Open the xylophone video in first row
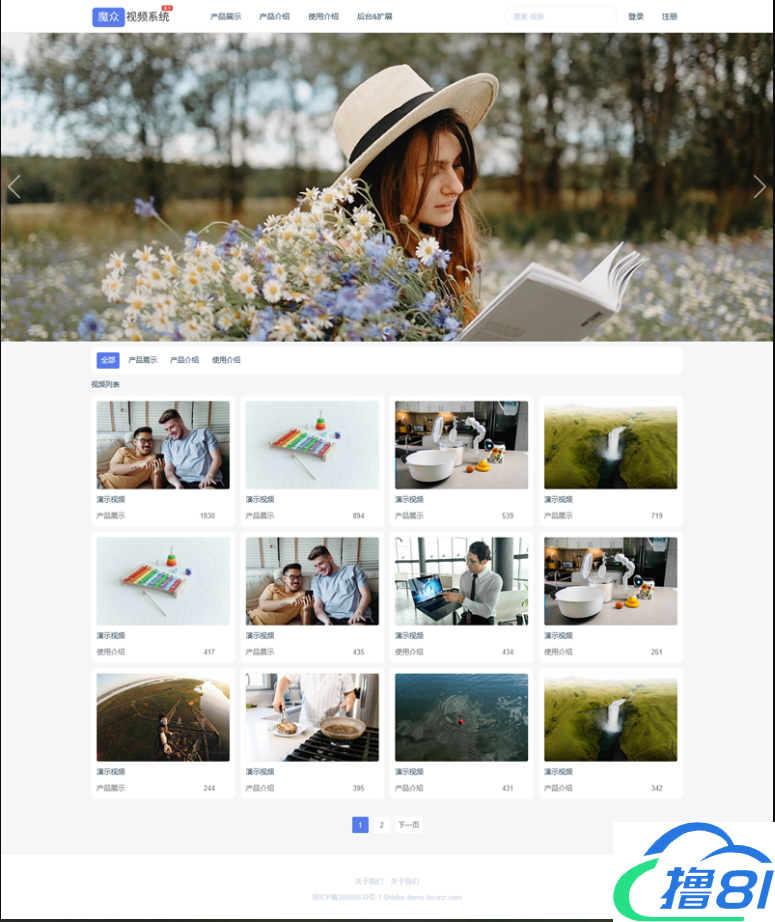775x922 pixels. click(312, 445)
